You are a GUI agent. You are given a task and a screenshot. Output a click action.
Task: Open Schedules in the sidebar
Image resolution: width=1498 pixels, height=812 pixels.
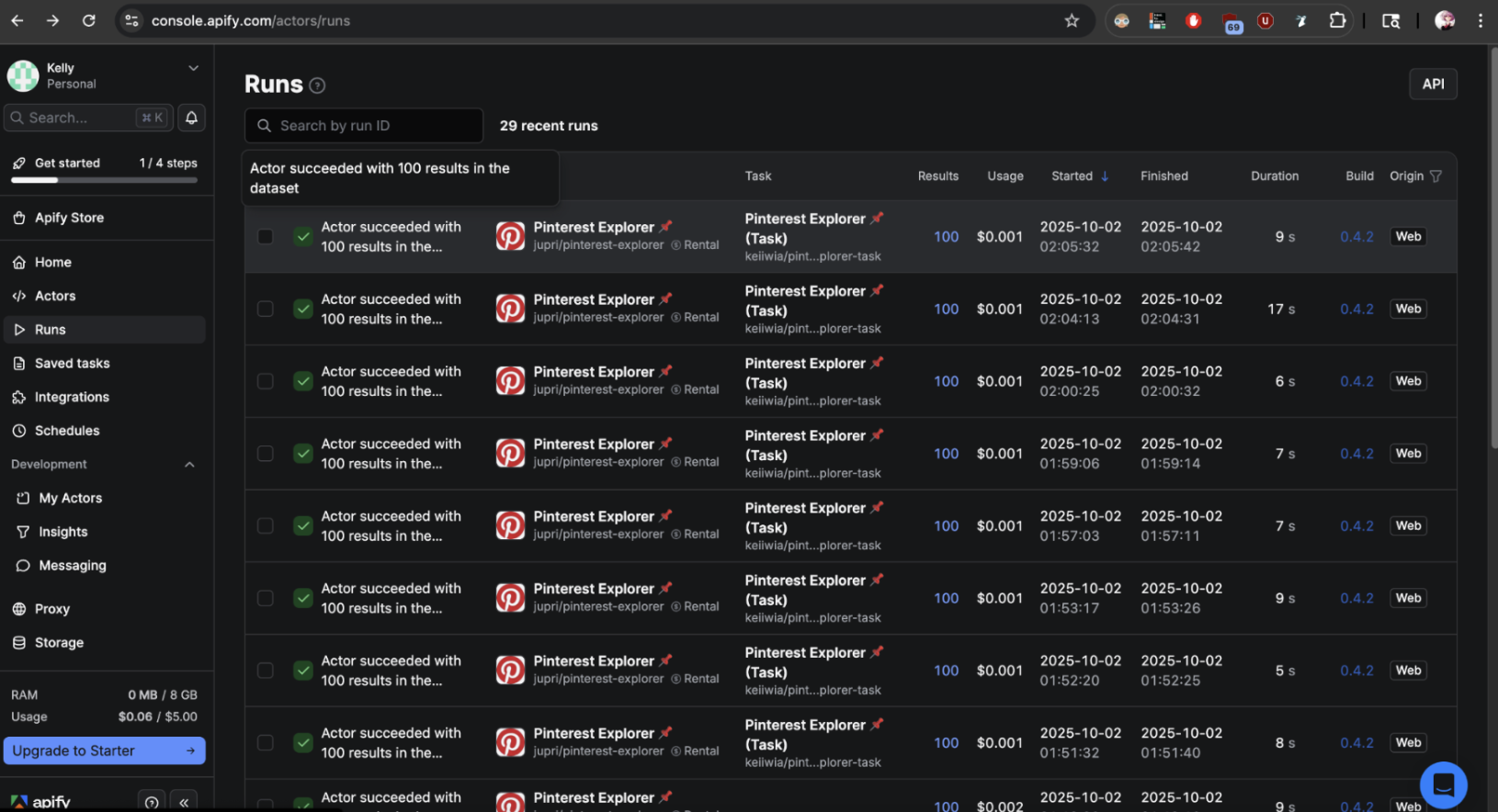click(107, 430)
